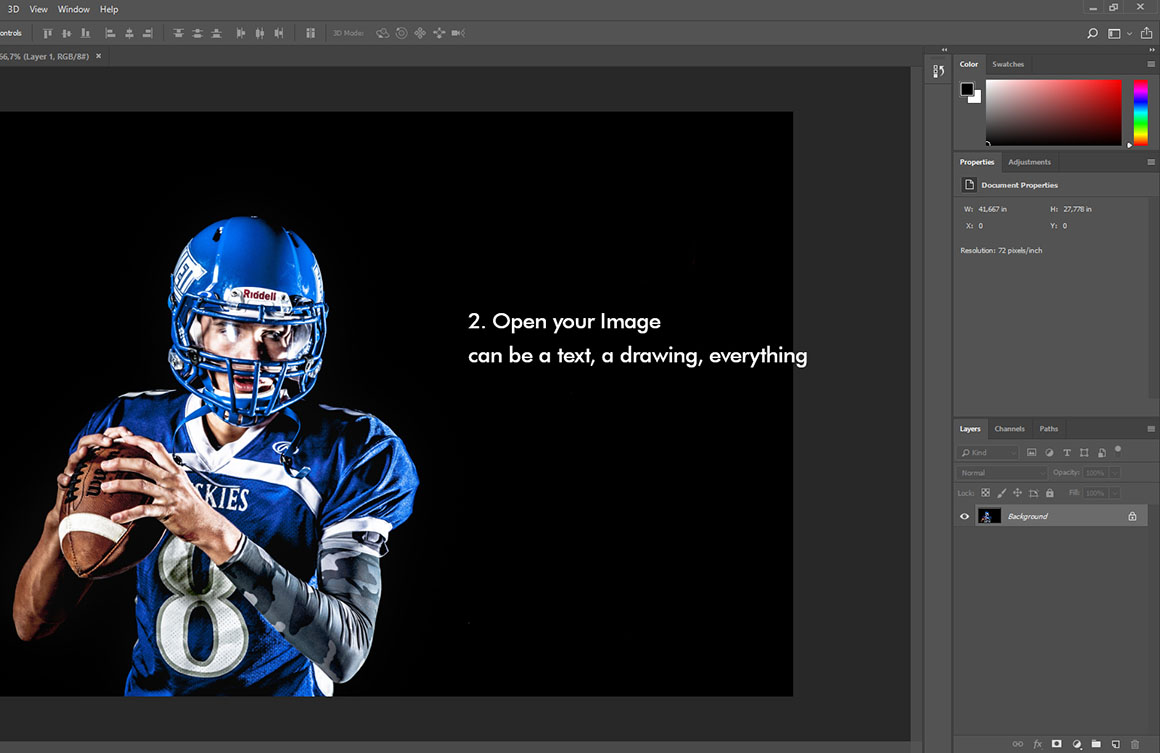Add a layer mask from Layers footer
The image size is (1160, 753).
click(1057, 744)
